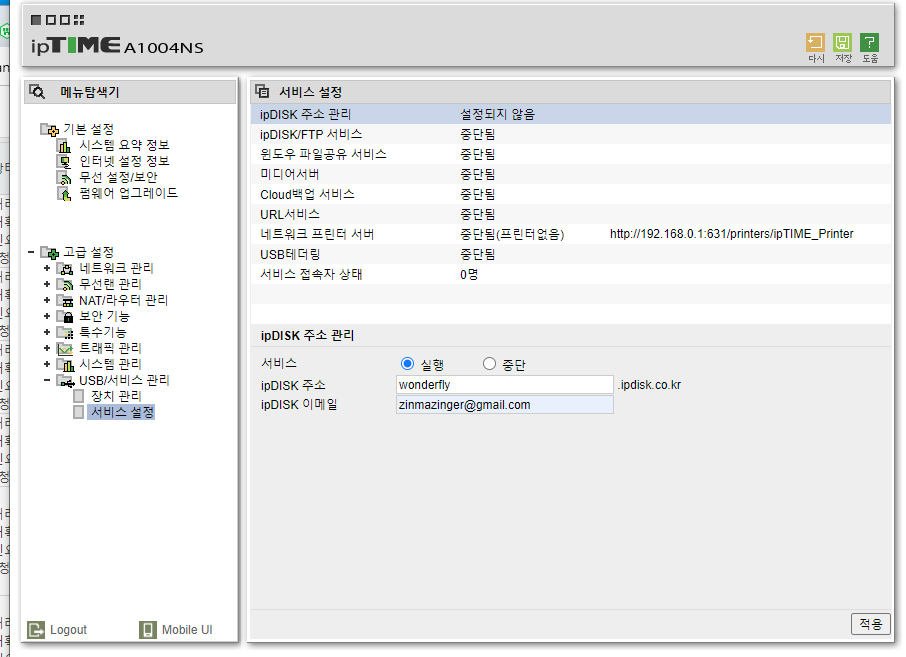906x657 pixels.
Task: Click the 특수기능 icon
Action: pyautogui.click(x=65, y=332)
